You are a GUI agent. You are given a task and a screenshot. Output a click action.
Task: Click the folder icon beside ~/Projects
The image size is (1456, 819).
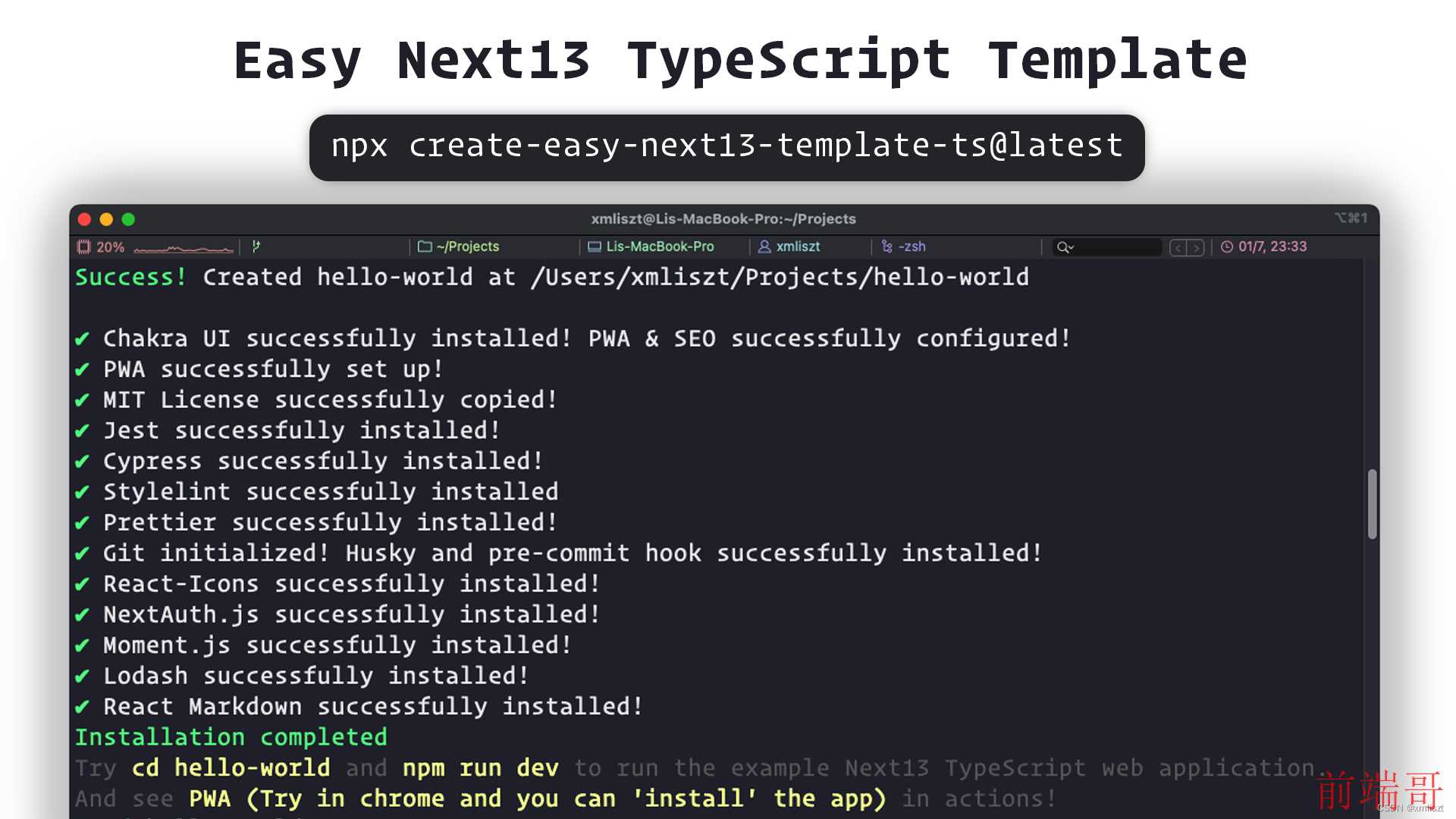point(425,246)
